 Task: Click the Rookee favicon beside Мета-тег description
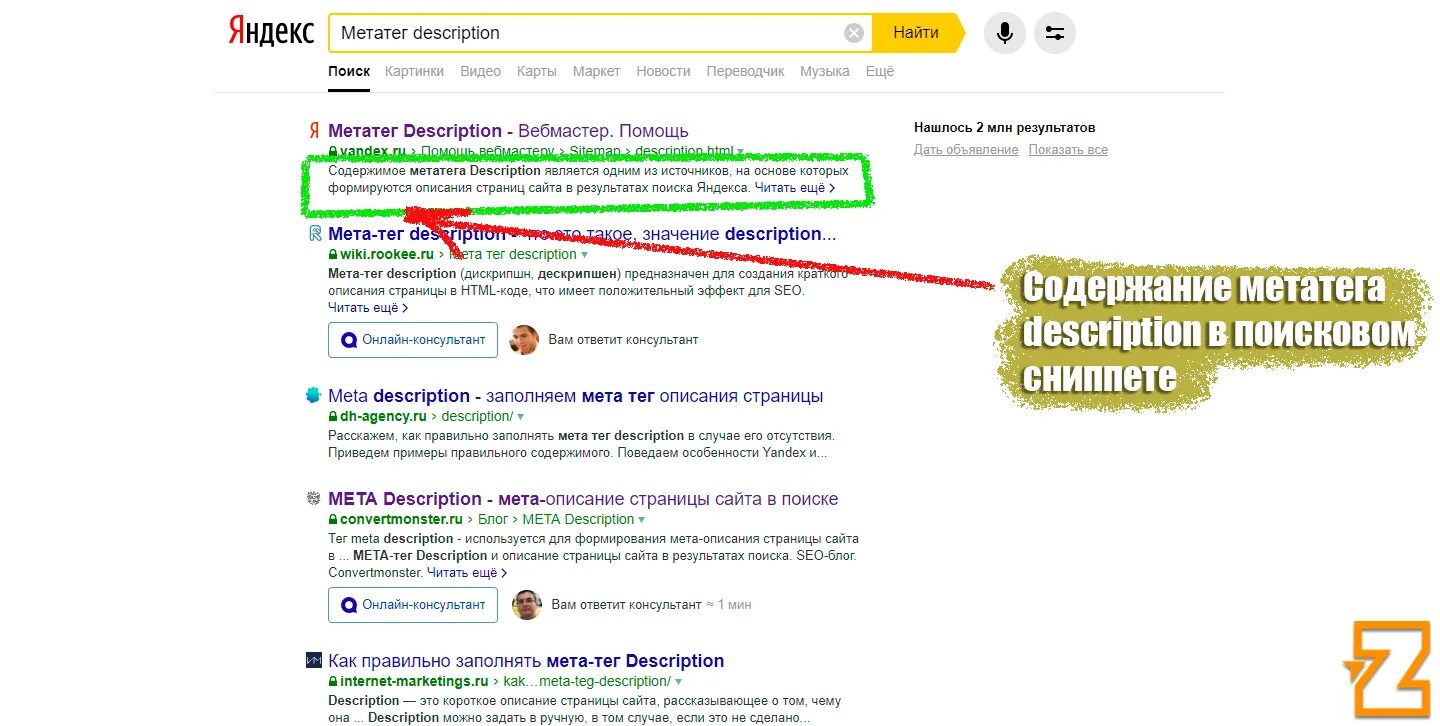(313, 232)
